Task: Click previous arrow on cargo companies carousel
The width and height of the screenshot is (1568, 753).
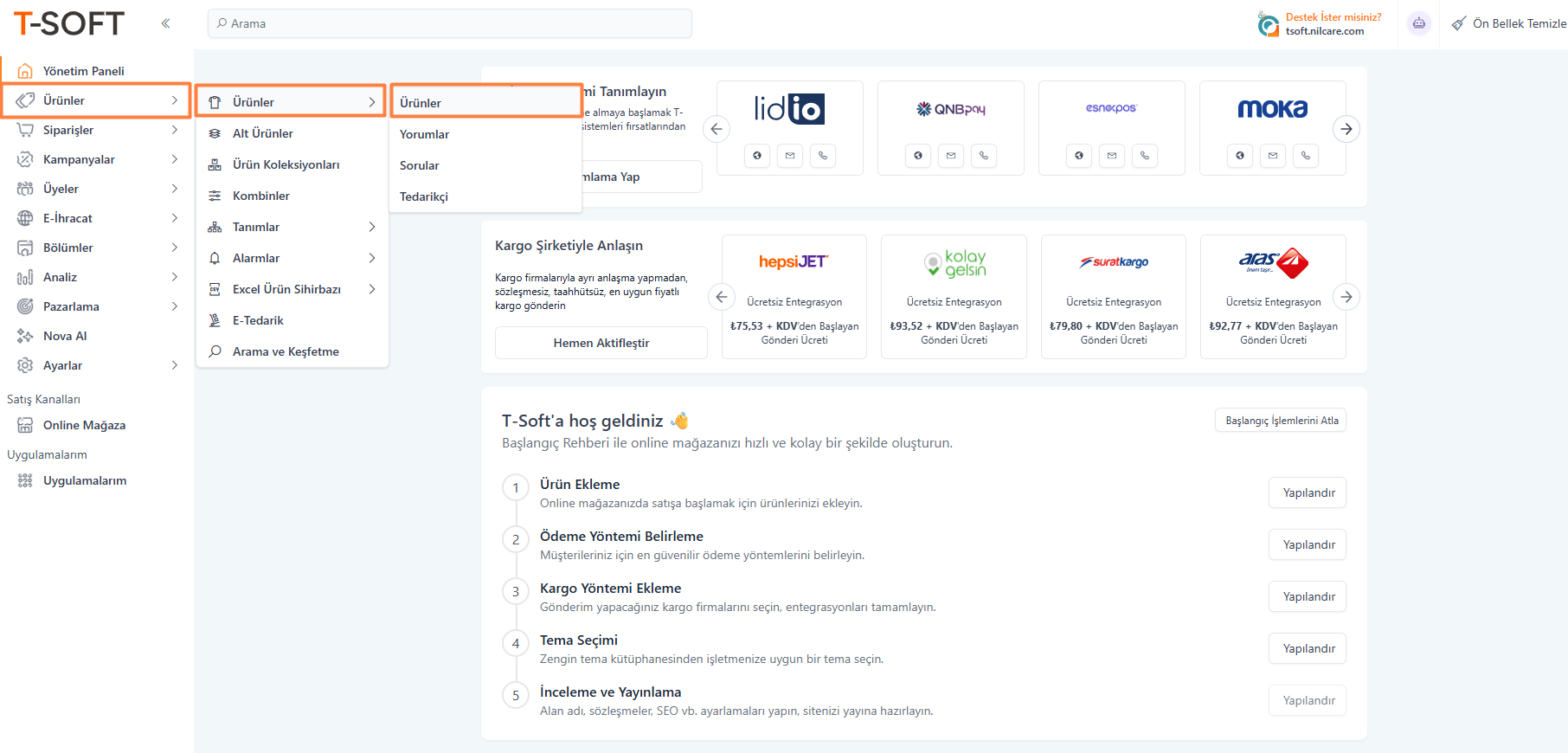Action: [722, 297]
